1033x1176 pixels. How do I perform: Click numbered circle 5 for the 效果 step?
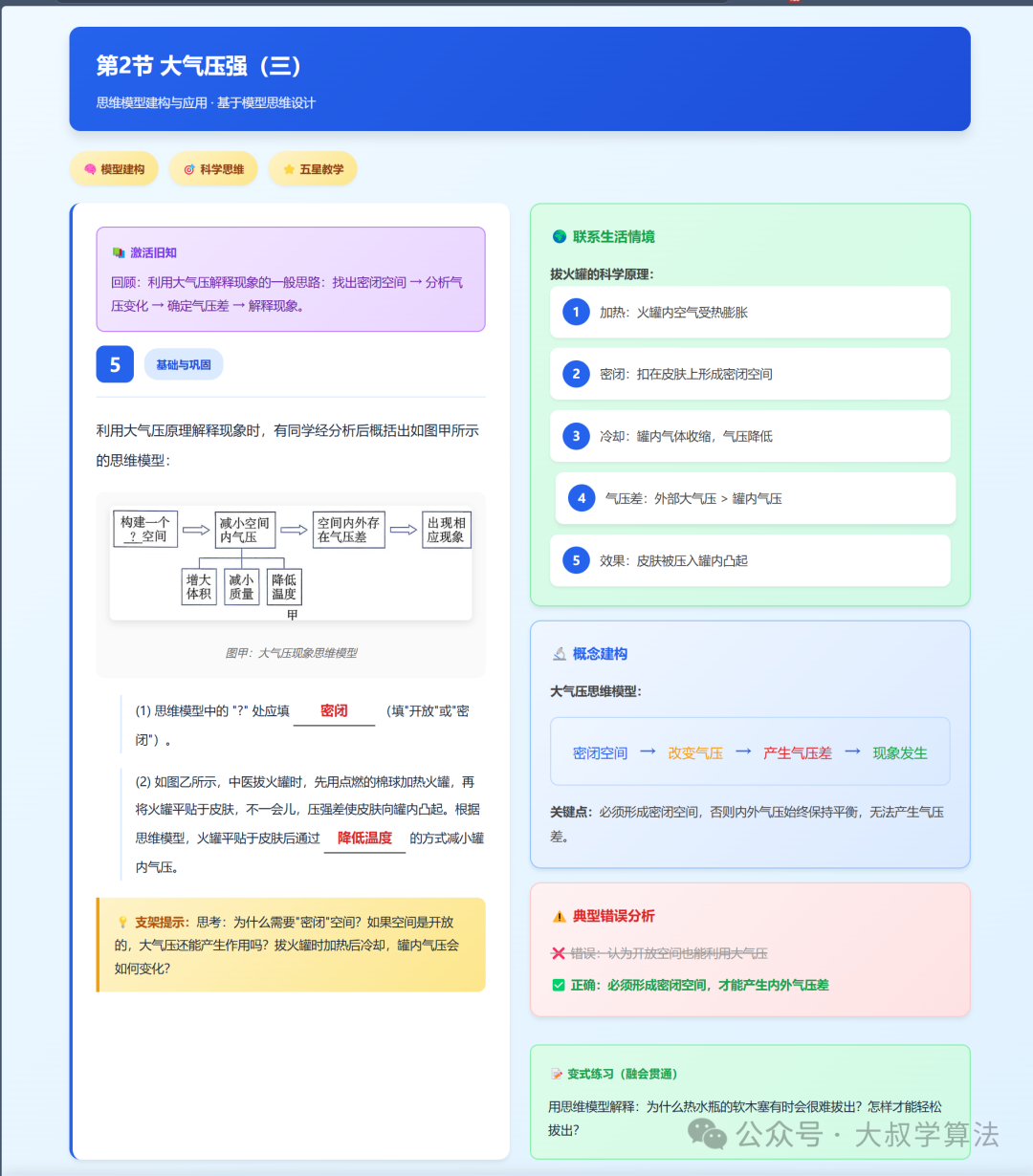coord(575,560)
